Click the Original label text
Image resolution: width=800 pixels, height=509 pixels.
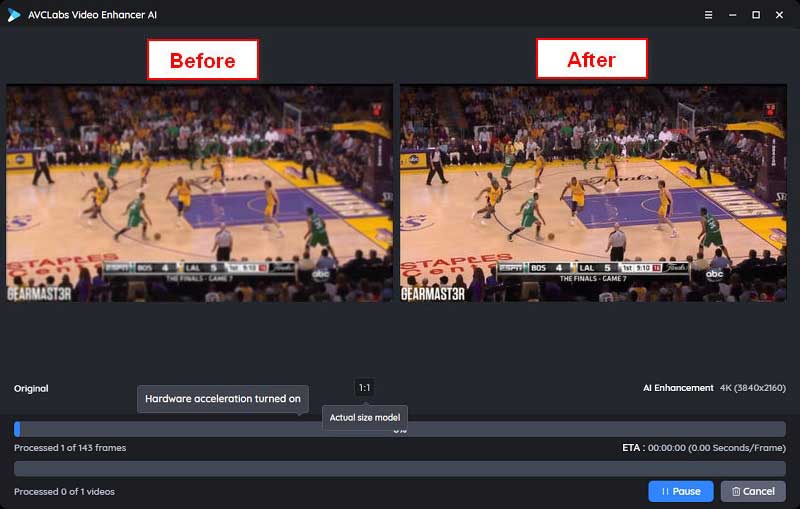pyautogui.click(x=31, y=388)
